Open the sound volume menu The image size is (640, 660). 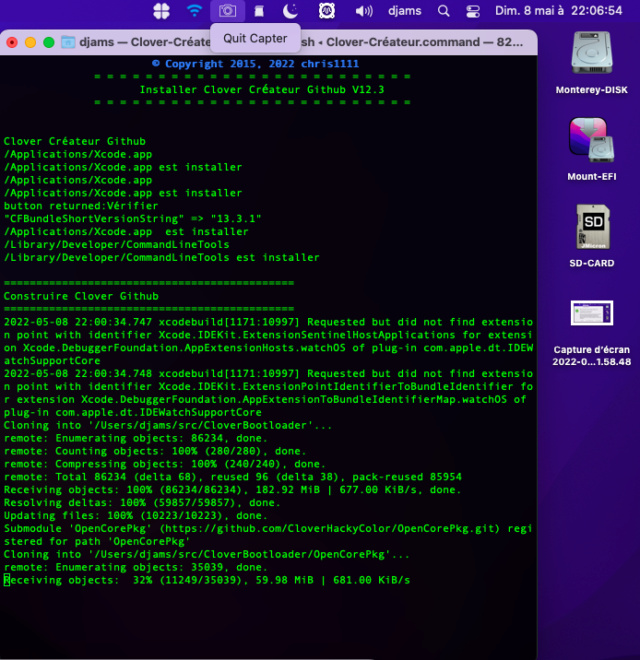click(x=364, y=11)
